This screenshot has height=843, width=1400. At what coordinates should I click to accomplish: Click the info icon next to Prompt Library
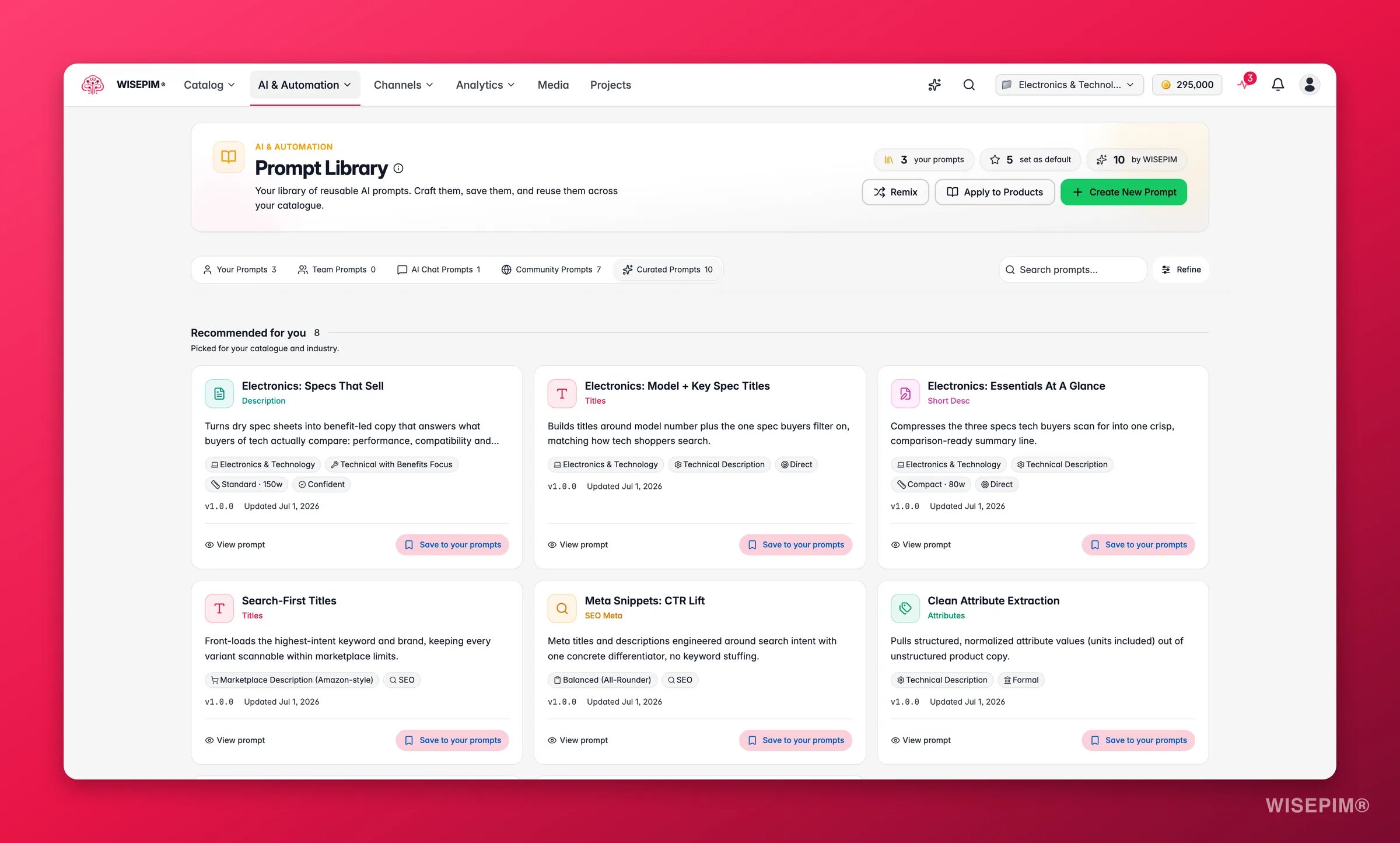point(398,169)
